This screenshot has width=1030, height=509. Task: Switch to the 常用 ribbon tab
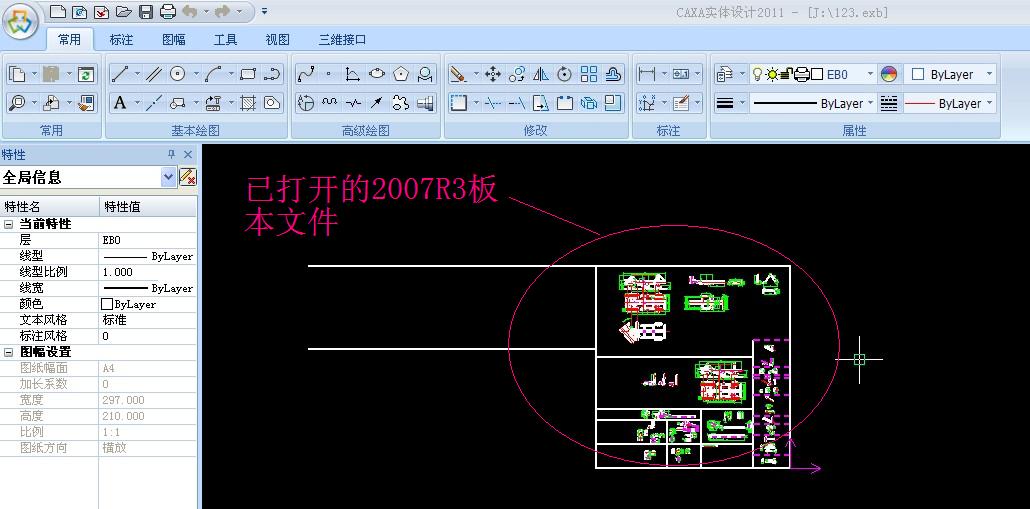tap(70, 39)
